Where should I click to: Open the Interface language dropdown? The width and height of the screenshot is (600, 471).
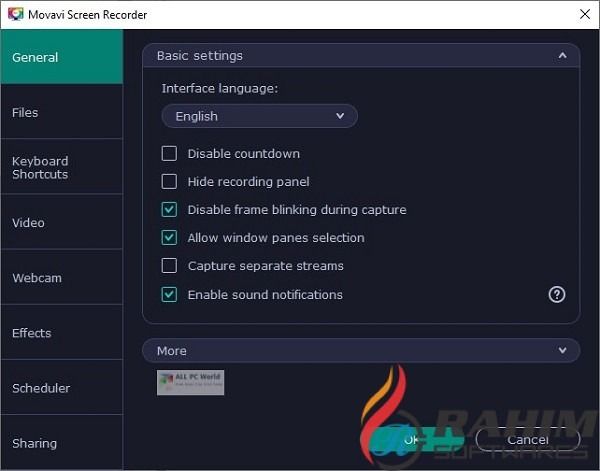click(259, 116)
